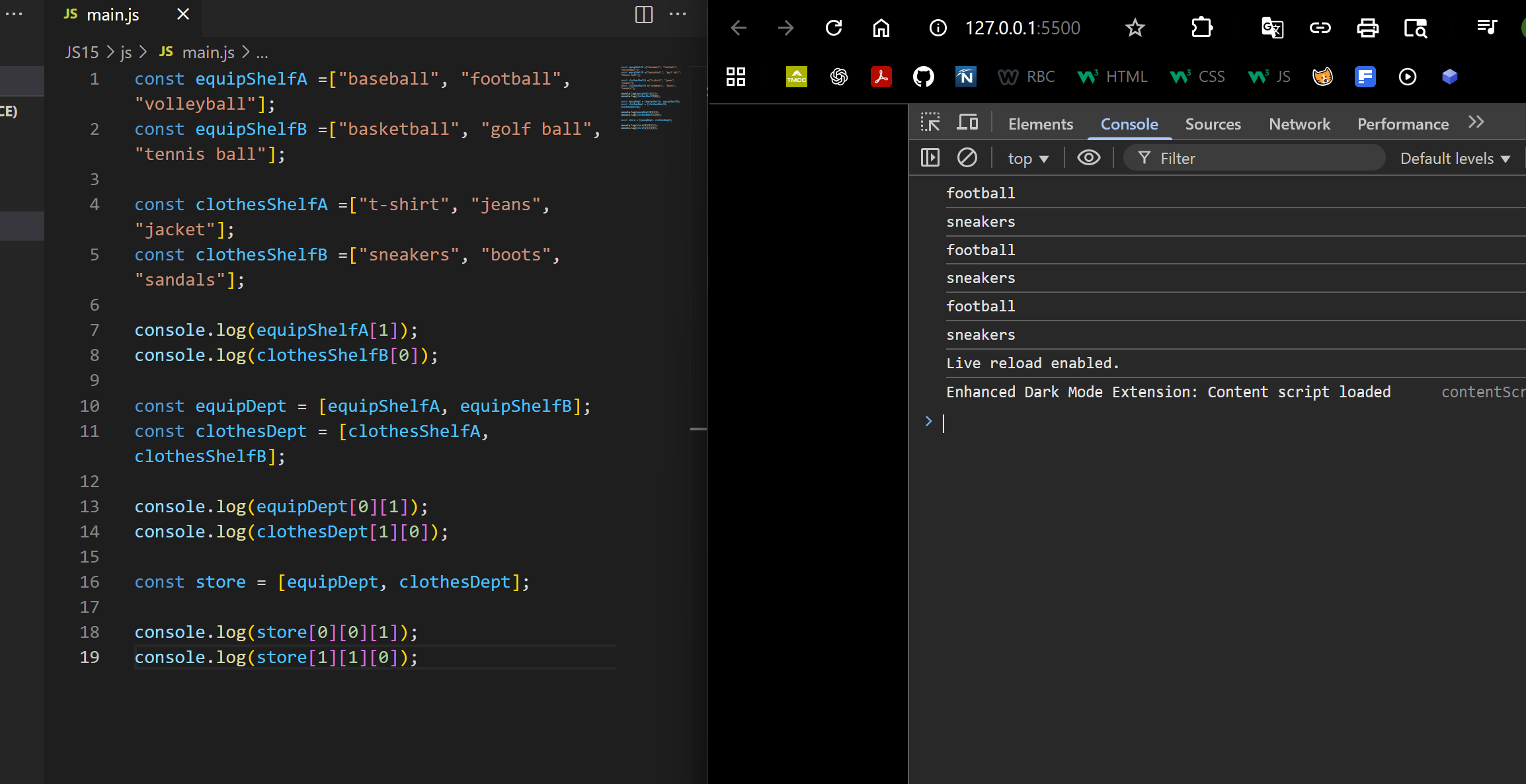Open the Network tab

tap(1299, 124)
